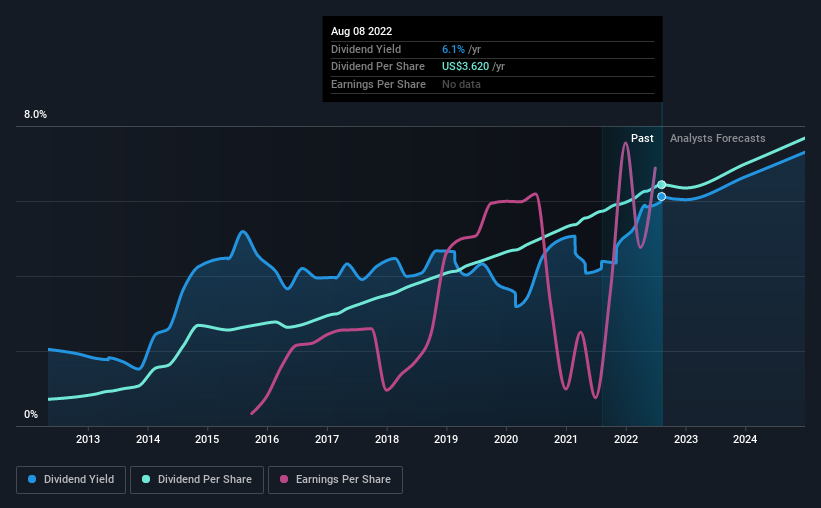Click the blue data point marker on chart
This screenshot has height=508, width=821.
coord(662,196)
